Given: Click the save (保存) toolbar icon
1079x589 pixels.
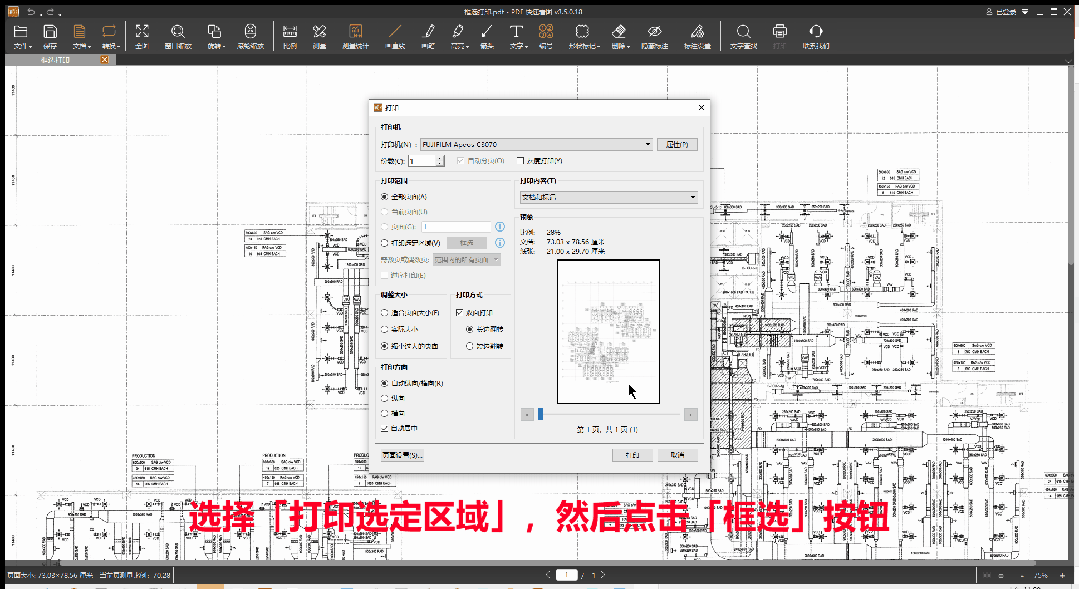Looking at the screenshot, I should click(x=50, y=32).
